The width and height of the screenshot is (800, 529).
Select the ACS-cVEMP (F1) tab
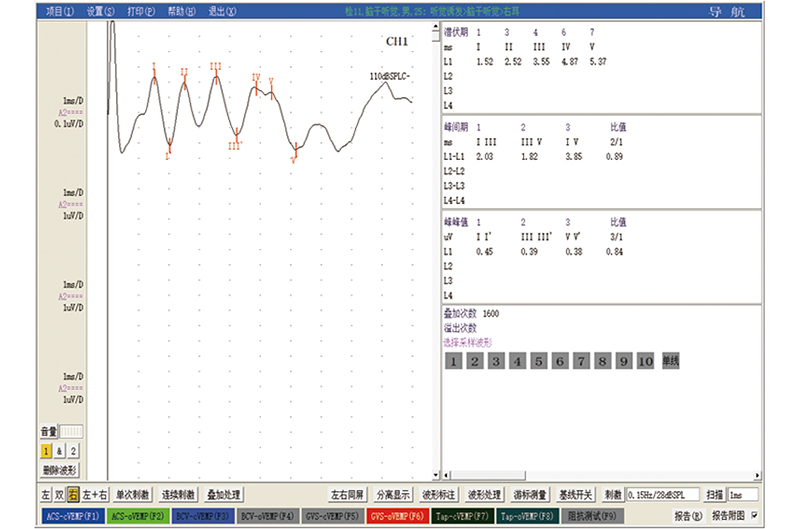[x=70, y=516]
